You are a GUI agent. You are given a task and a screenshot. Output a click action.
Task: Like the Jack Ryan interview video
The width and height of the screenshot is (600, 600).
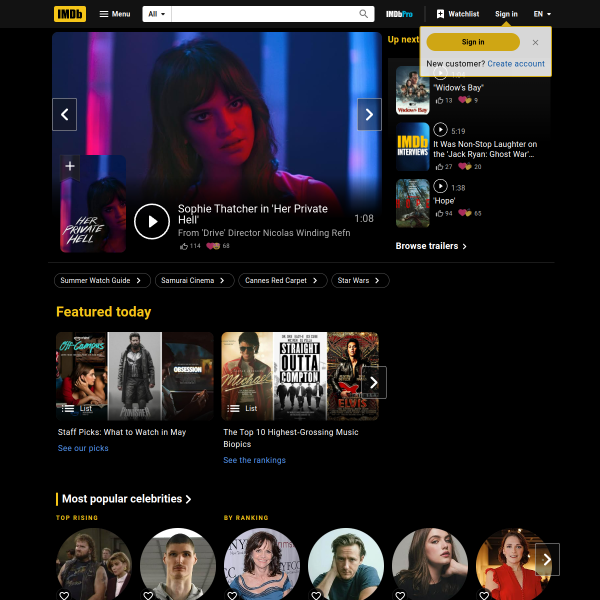[444, 167]
